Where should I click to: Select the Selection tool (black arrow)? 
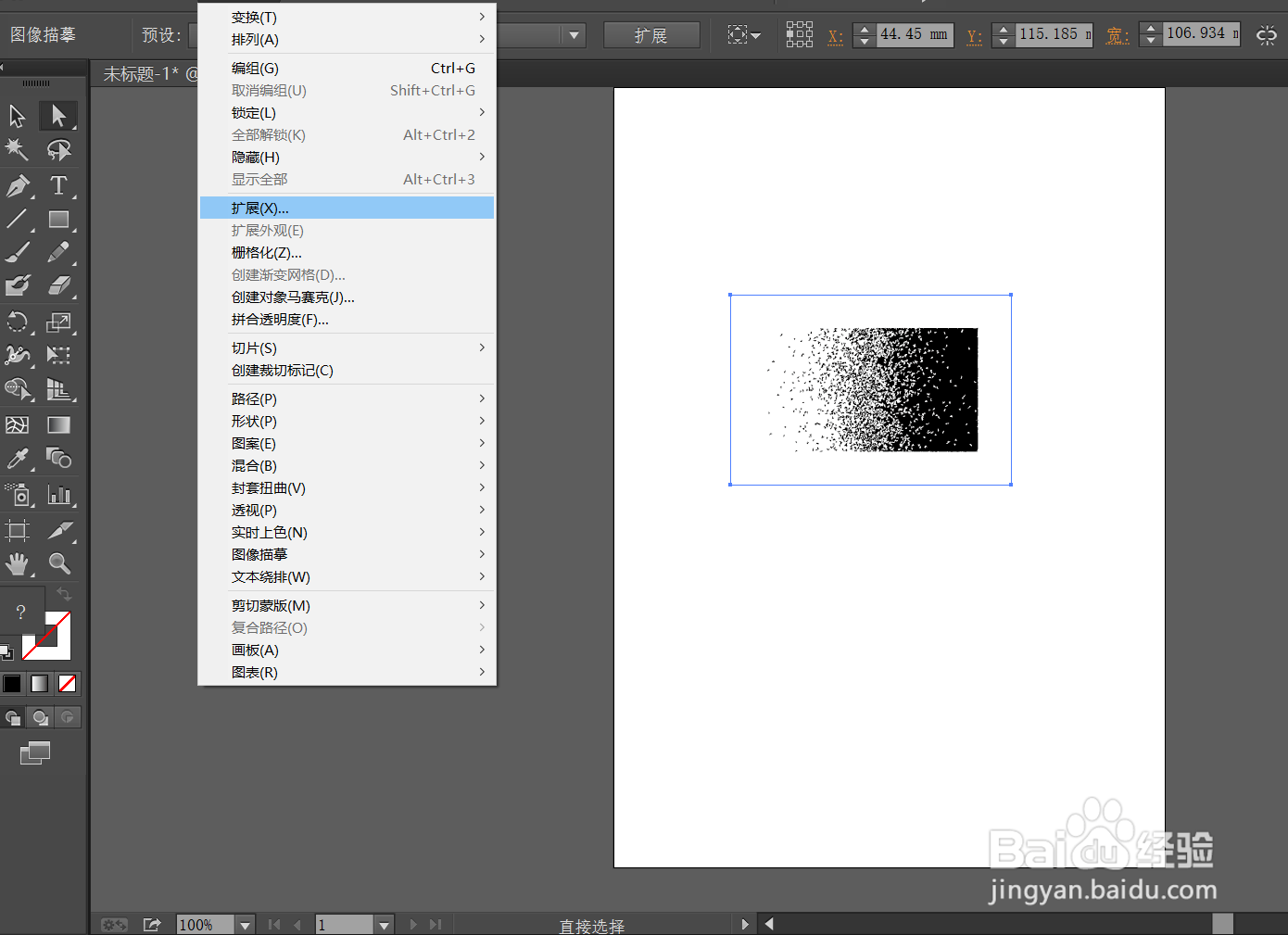pos(17,116)
